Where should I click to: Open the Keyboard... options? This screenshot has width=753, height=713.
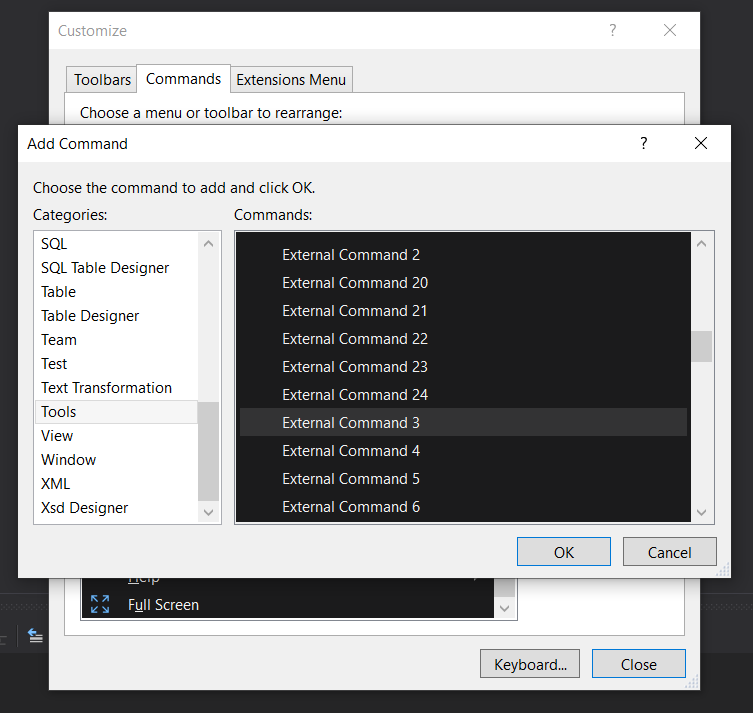click(x=530, y=664)
